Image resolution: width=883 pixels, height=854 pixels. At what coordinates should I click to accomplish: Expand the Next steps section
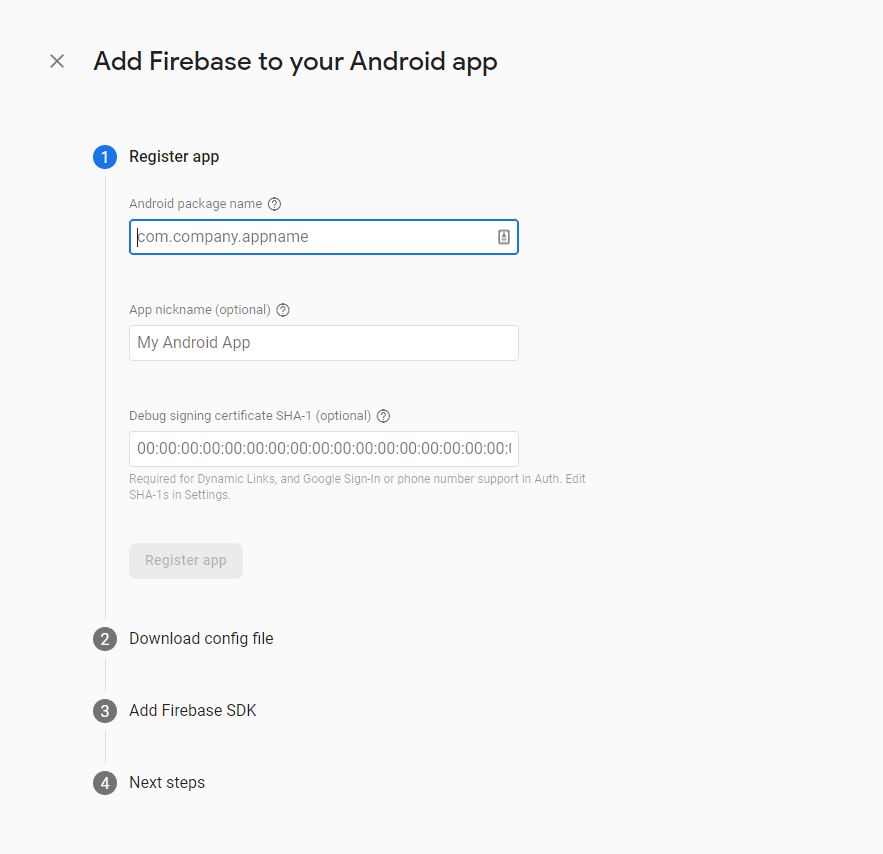tap(167, 783)
